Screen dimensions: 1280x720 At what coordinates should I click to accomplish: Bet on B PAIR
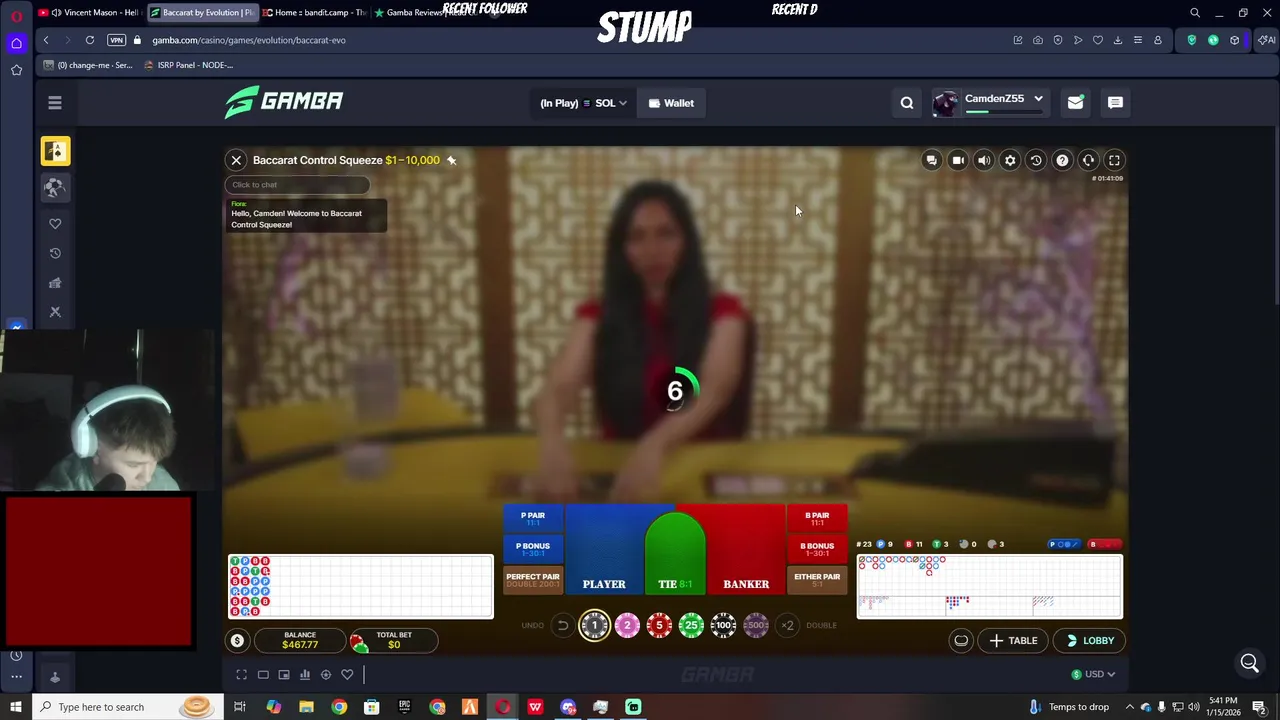[x=817, y=518]
